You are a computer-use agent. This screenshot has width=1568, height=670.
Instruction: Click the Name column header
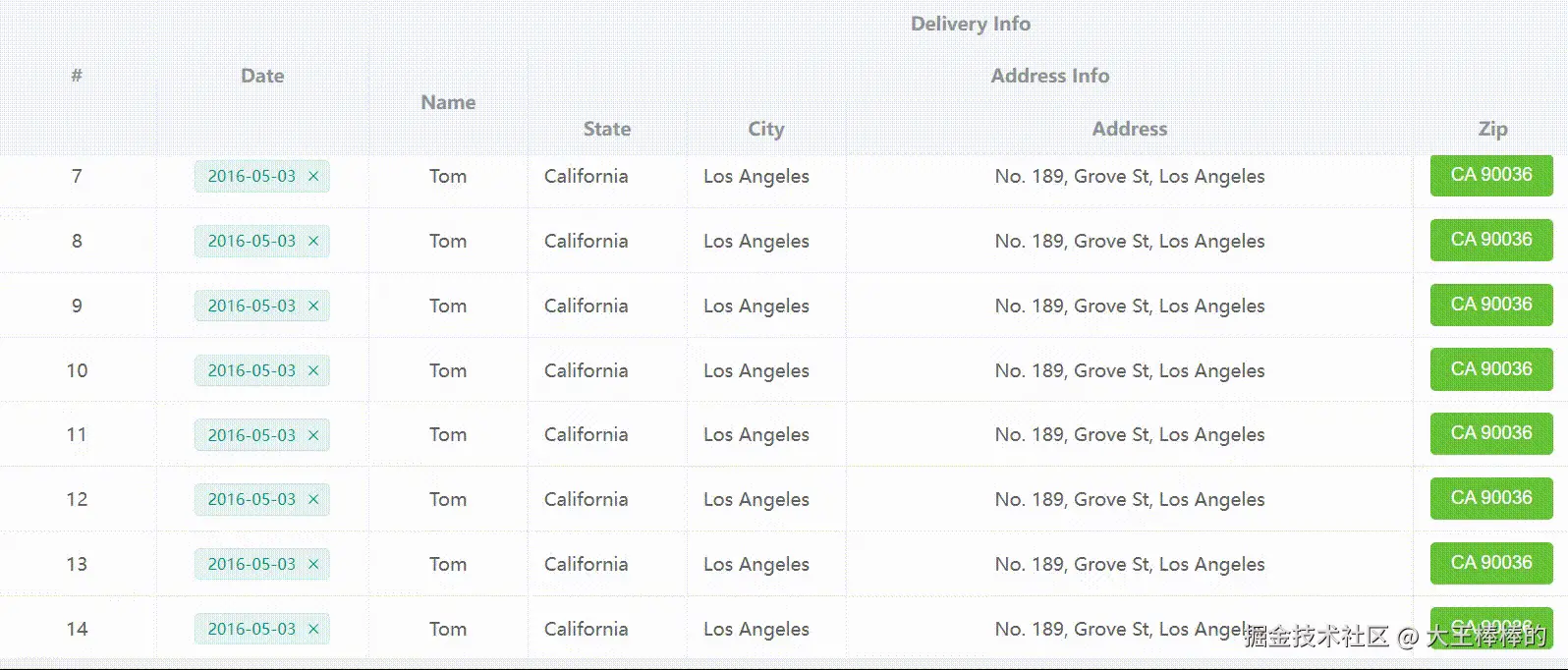coord(448,103)
